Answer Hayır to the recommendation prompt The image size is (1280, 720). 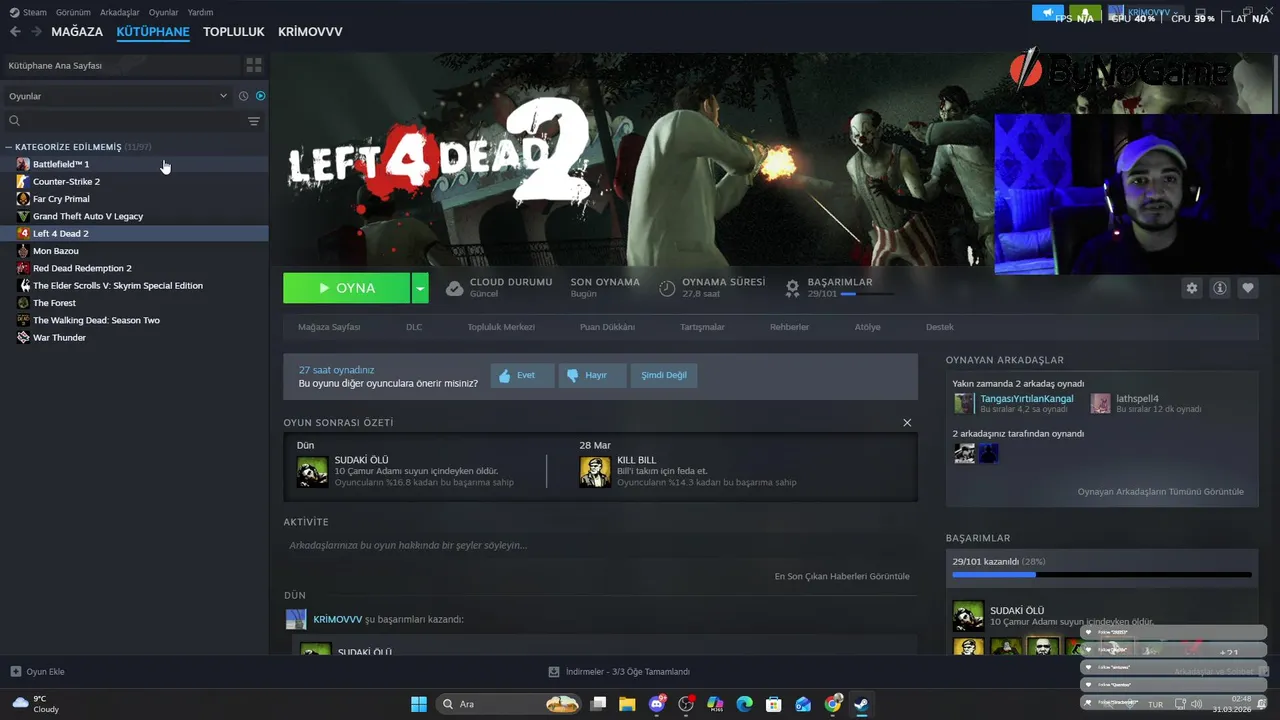[x=592, y=375]
